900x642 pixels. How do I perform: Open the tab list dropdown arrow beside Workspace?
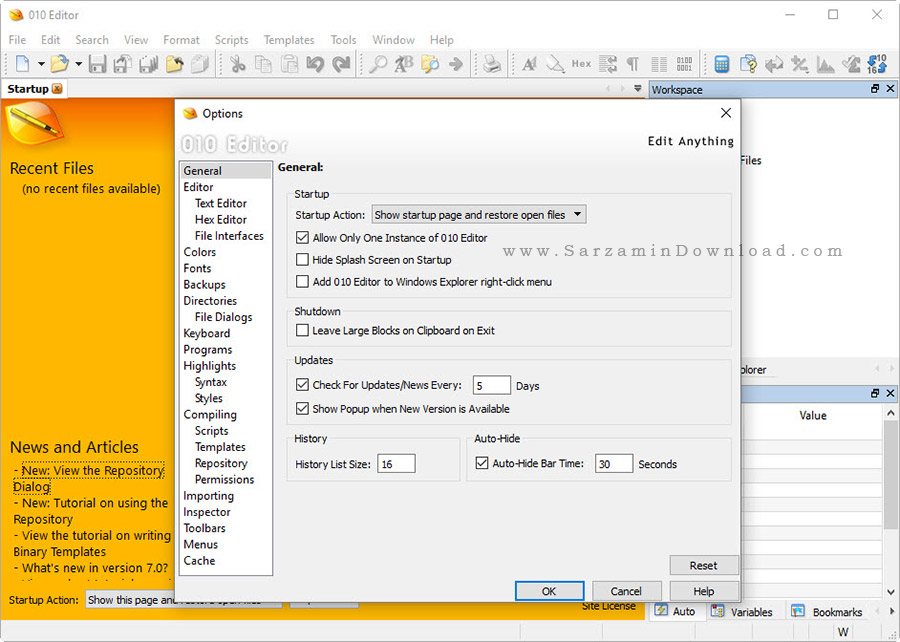click(x=638, y=89)
